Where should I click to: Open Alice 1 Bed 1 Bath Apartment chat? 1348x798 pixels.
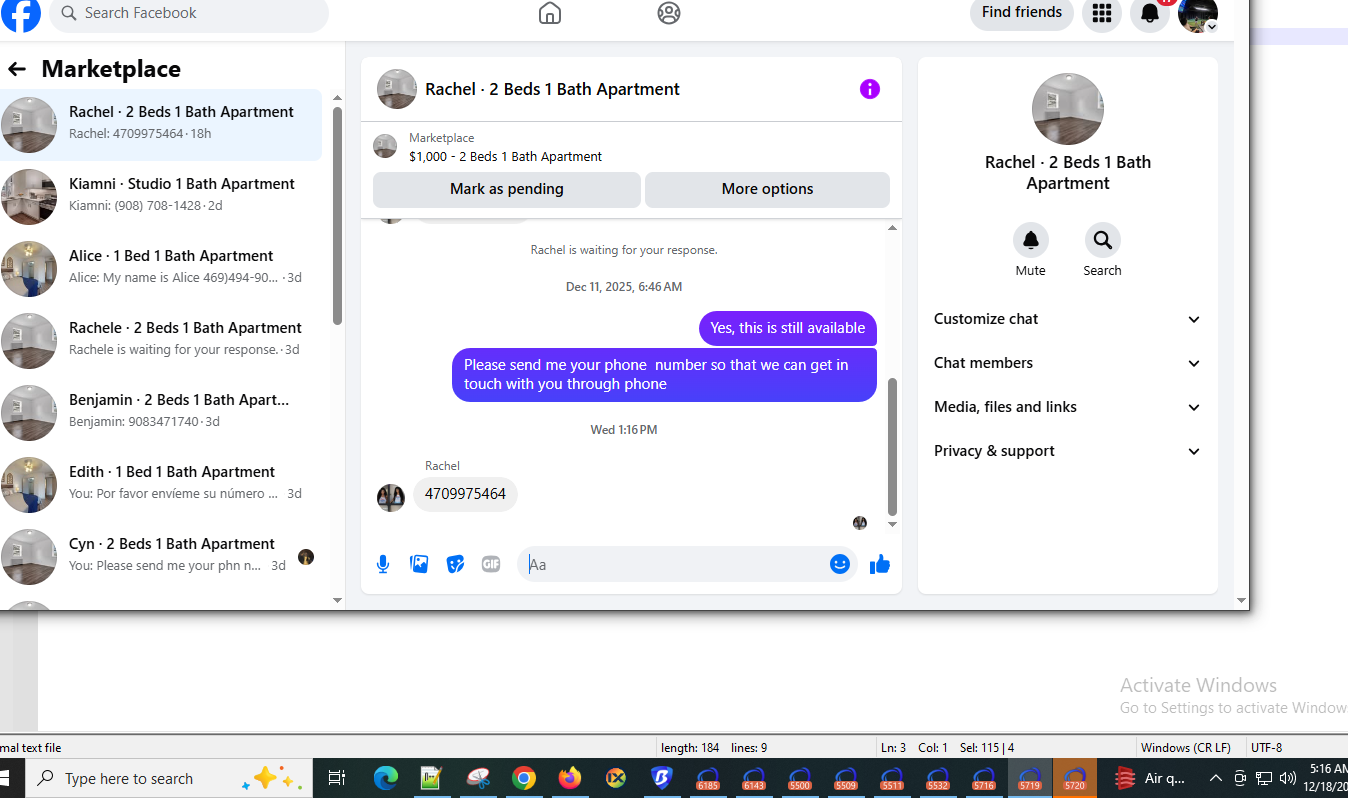click(x=161, y=268)
